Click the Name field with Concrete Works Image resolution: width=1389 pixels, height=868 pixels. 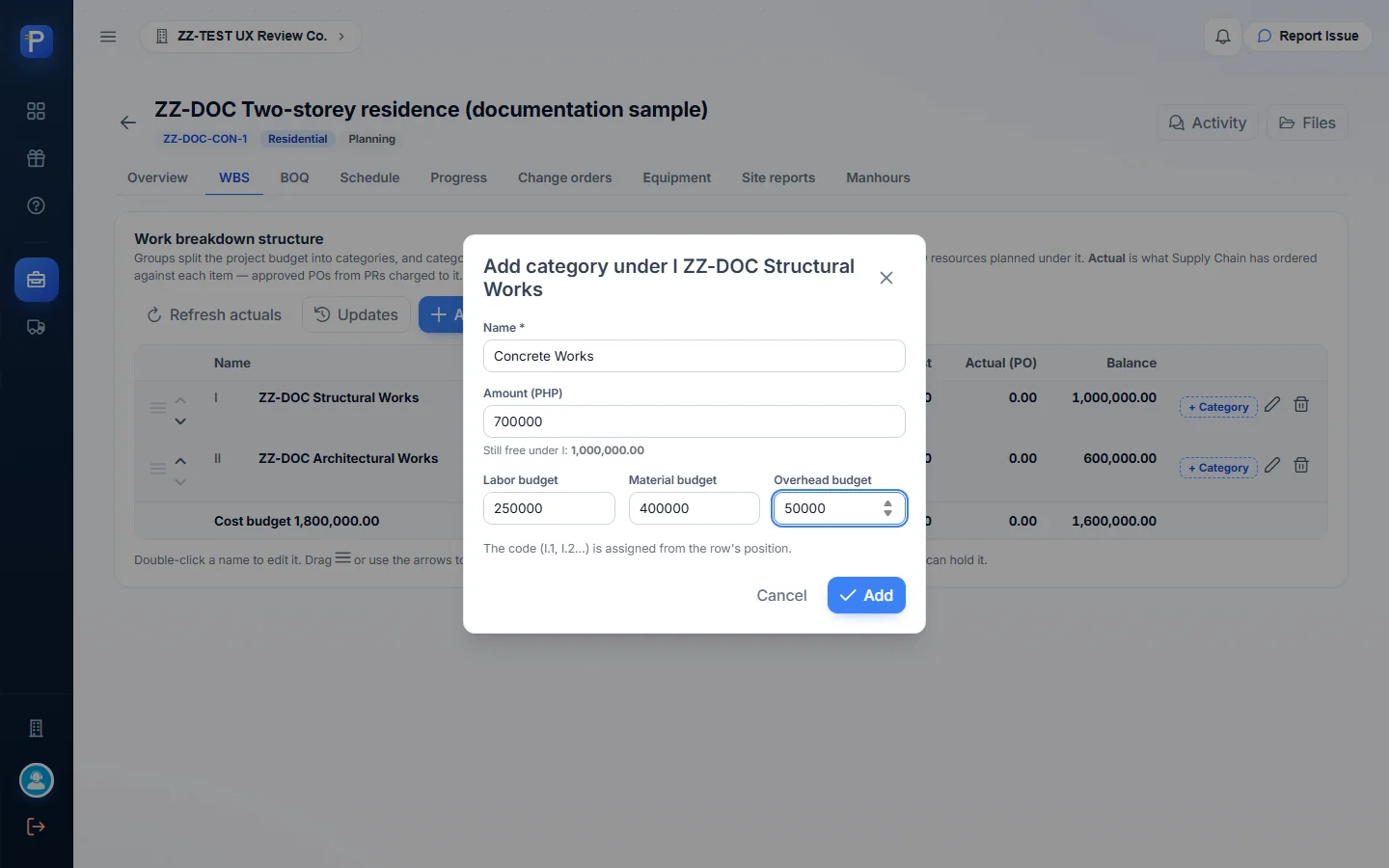(694, 356)
